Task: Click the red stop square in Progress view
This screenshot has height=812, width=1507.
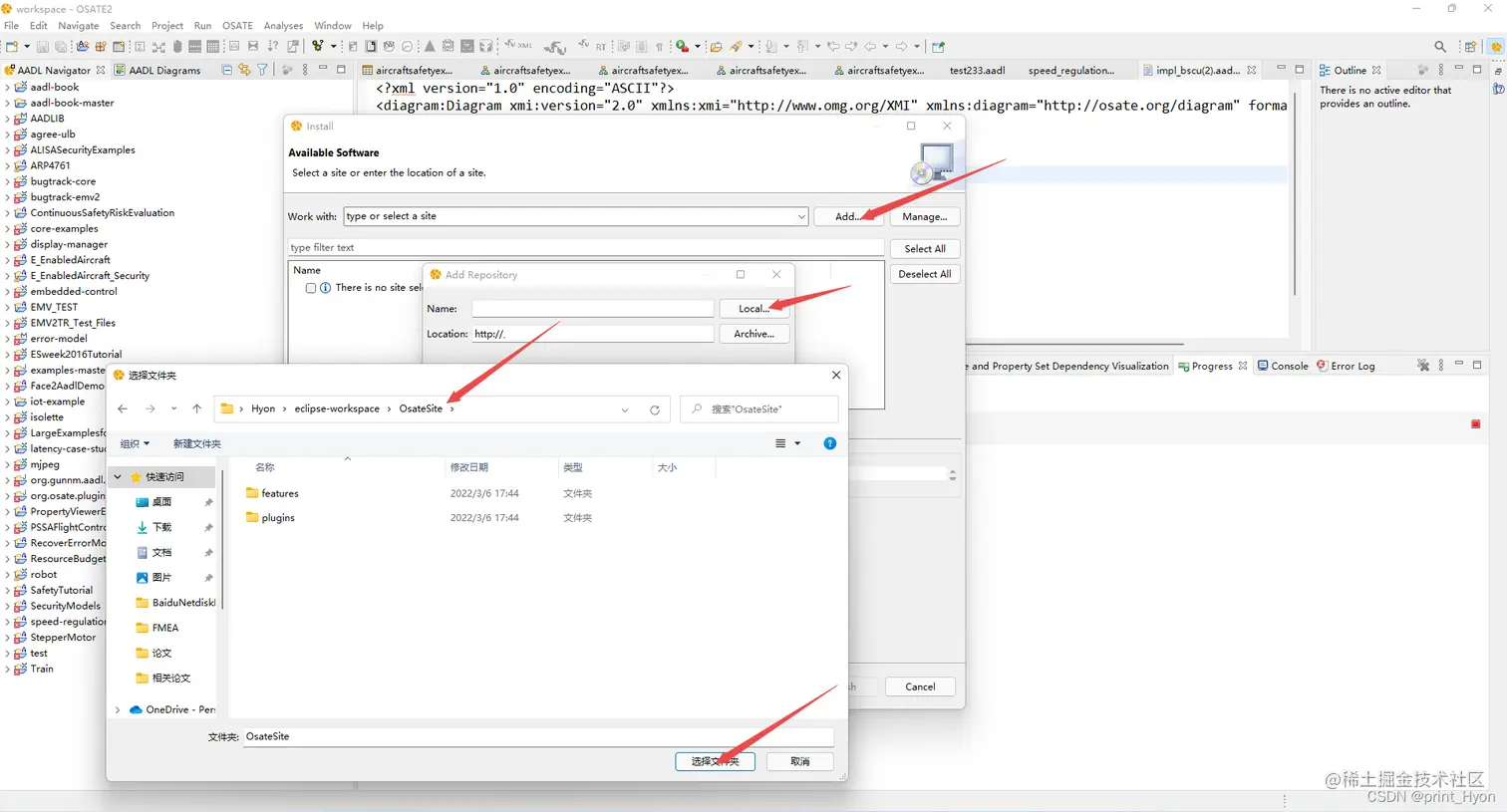Action: coord(1476,424)
